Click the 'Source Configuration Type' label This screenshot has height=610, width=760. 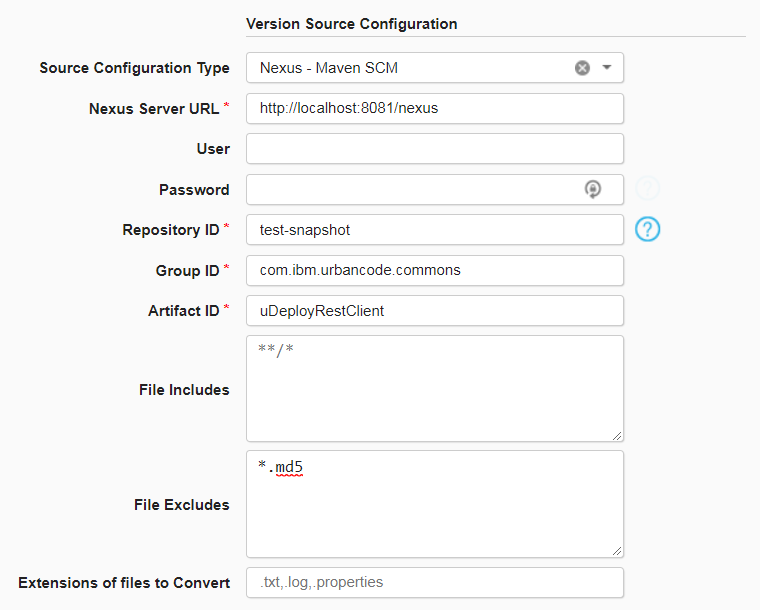134,68
